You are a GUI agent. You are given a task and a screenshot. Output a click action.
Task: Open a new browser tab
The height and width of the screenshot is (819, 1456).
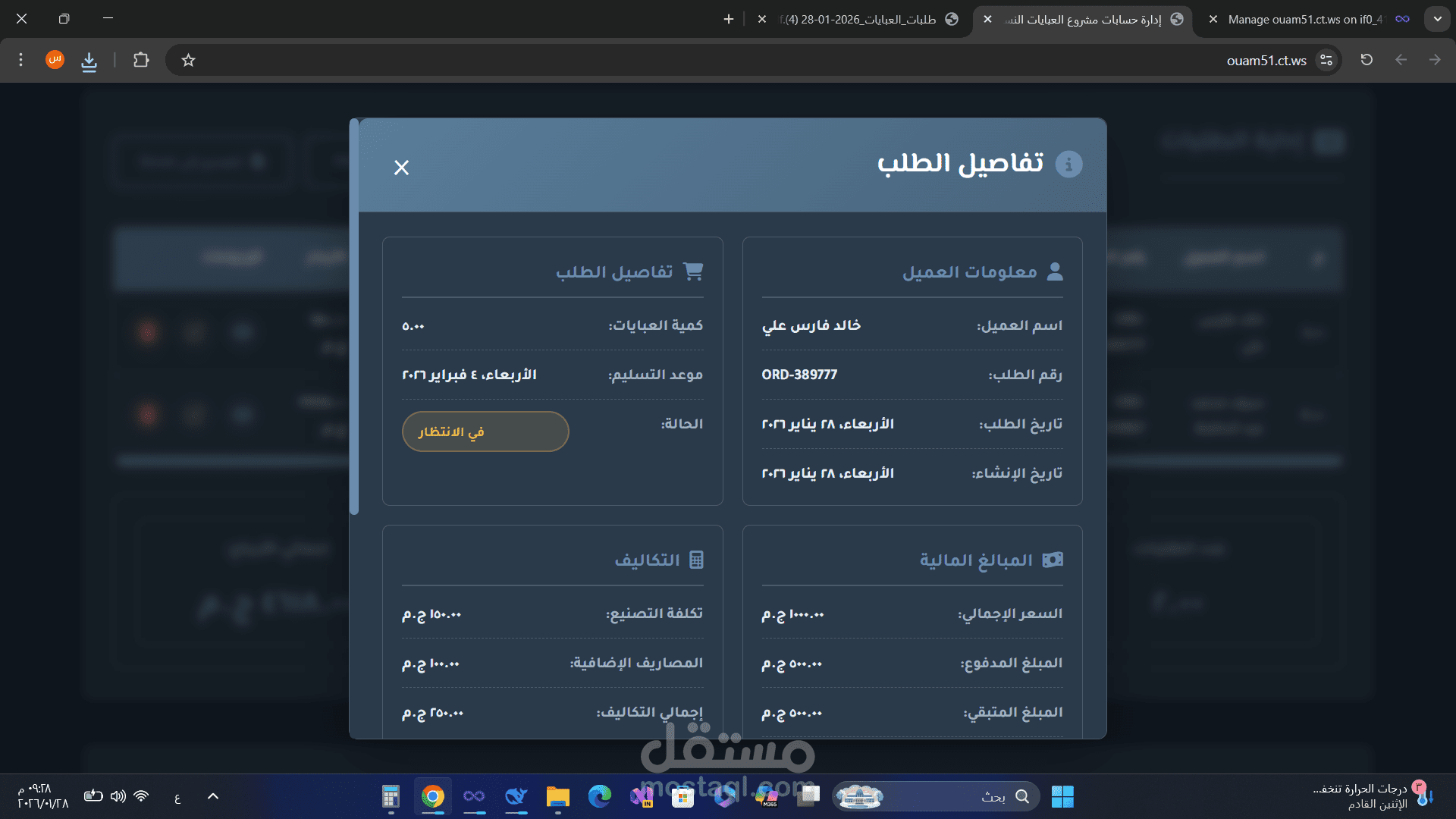pyautogui.click(x=729, y=19)
